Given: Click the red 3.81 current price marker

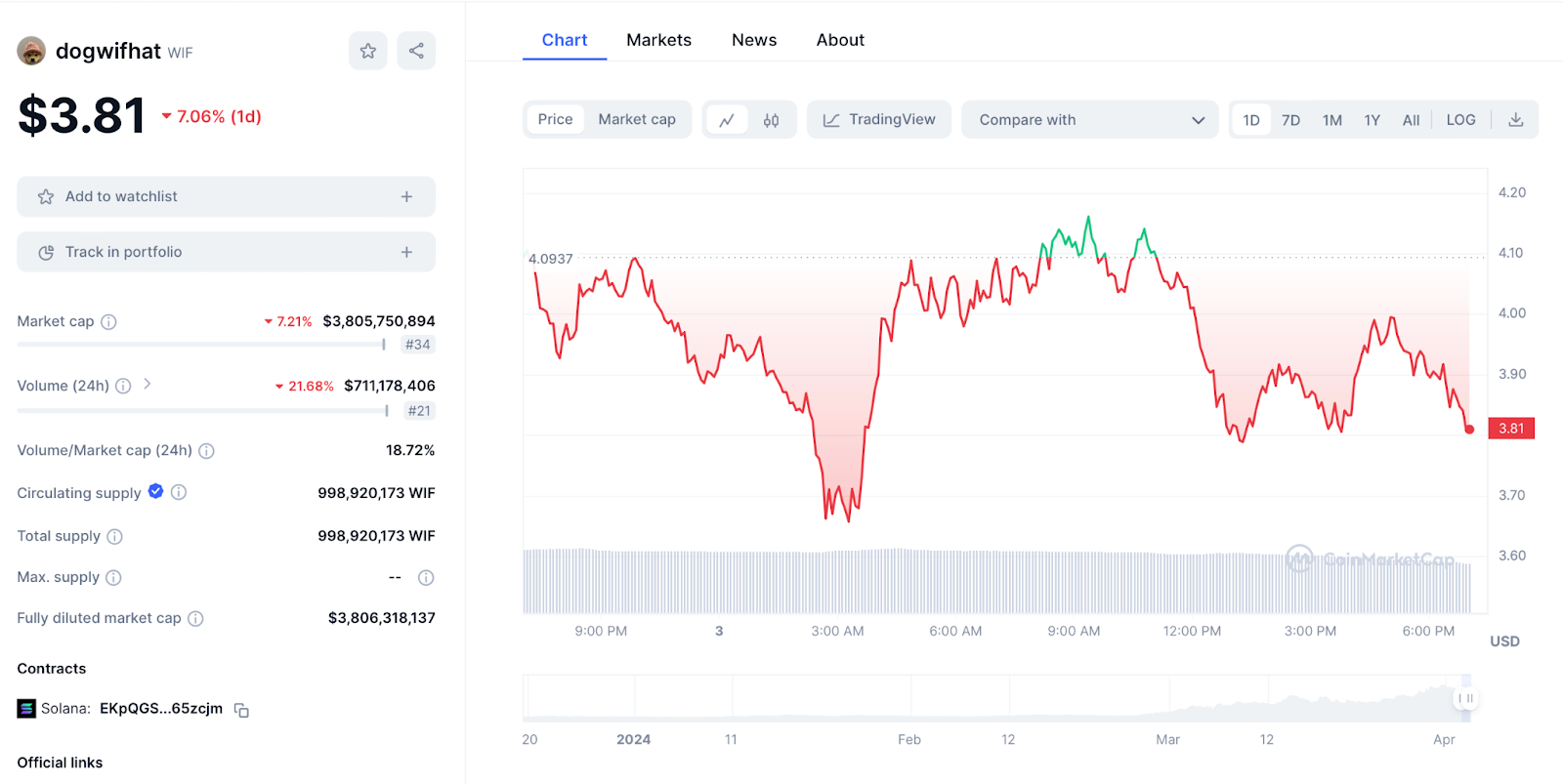Looking at the screenshot, I should tap(1511, 429).
